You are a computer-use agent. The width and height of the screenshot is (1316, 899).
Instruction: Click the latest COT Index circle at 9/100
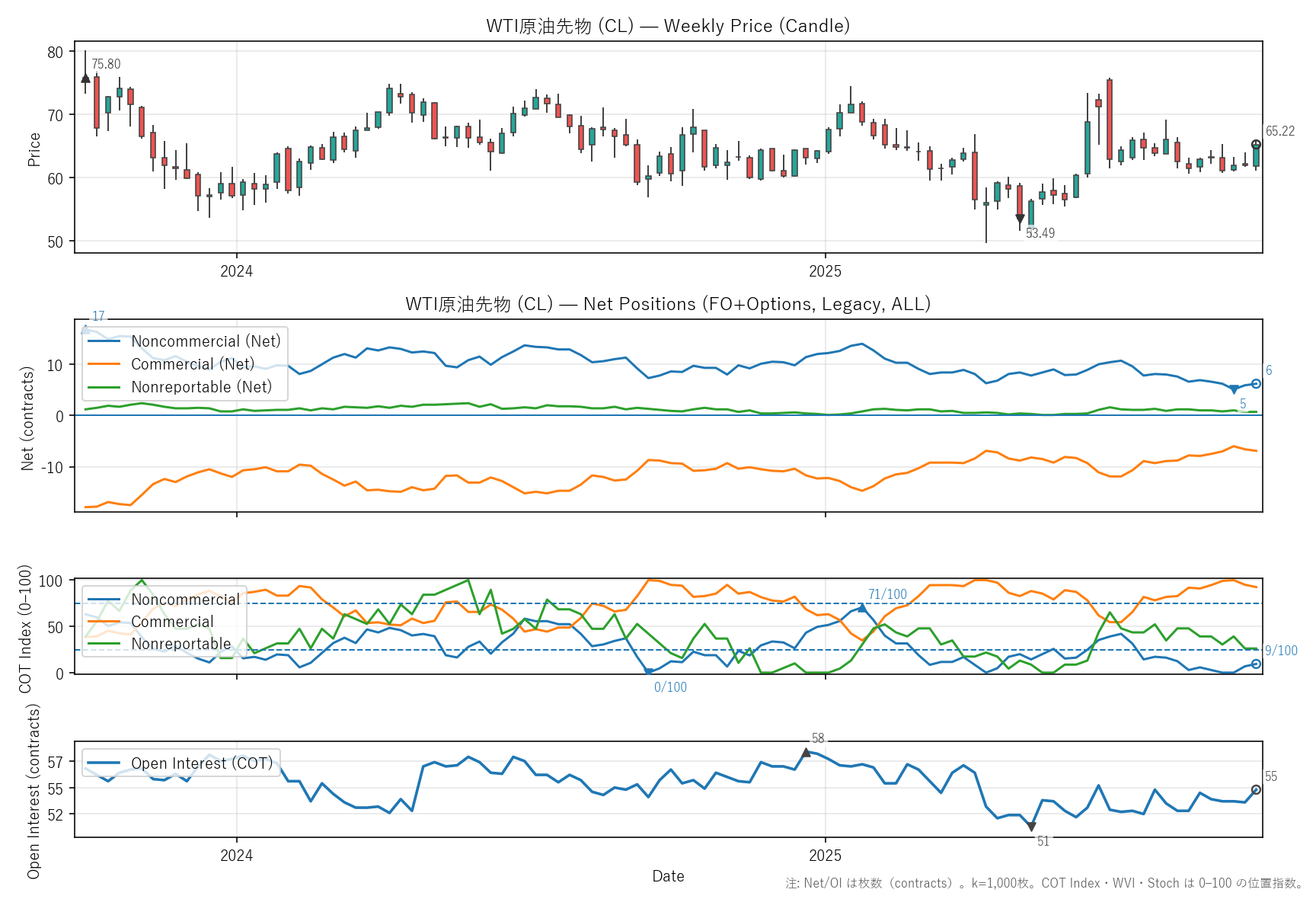(1256, 664)
